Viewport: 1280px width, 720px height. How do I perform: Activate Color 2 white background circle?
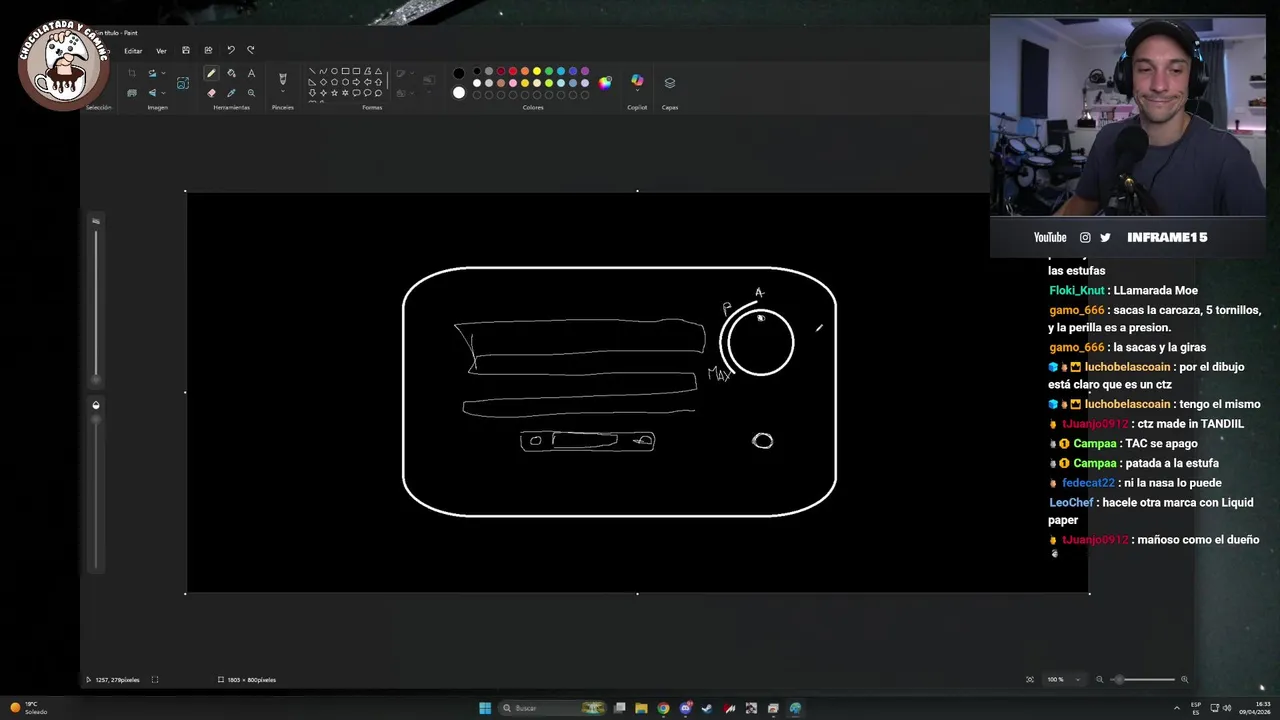459,93
